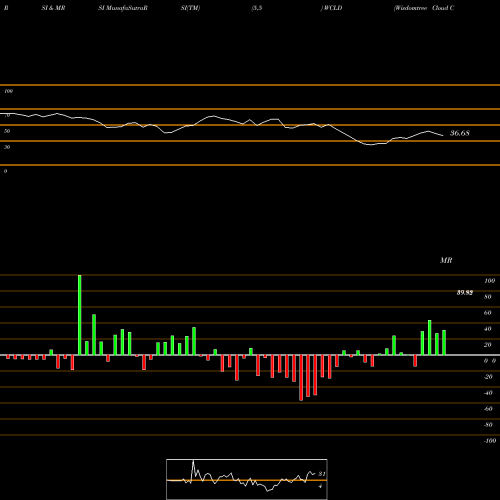Click the MR value 39.92 readout
This screenshot has width=500, height=500.
pyautogui.click(x=465, y=293)
